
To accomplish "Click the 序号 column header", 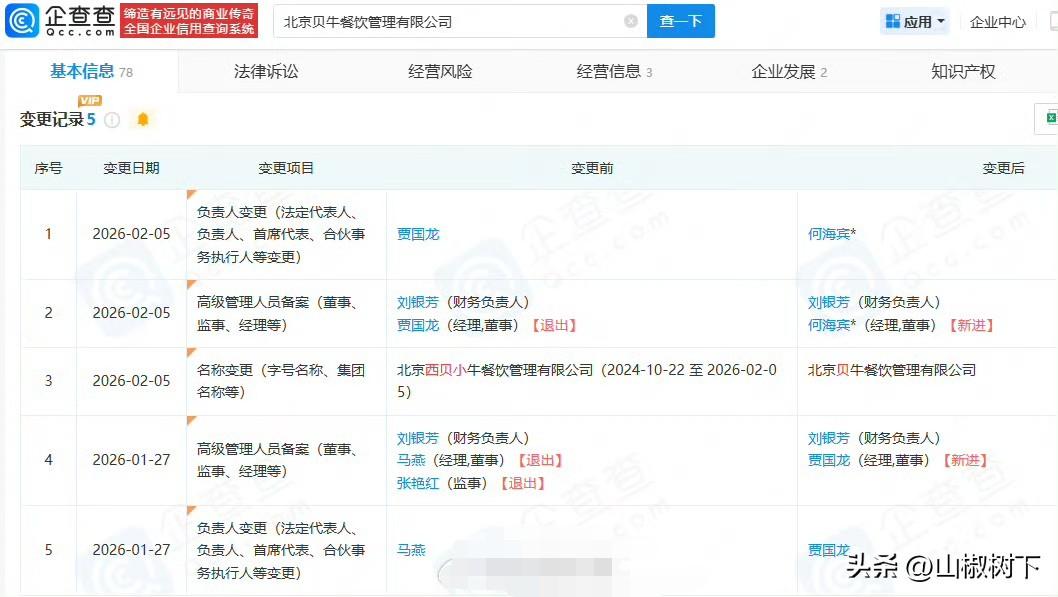I will pyautogui.click(x=48, y=168).
